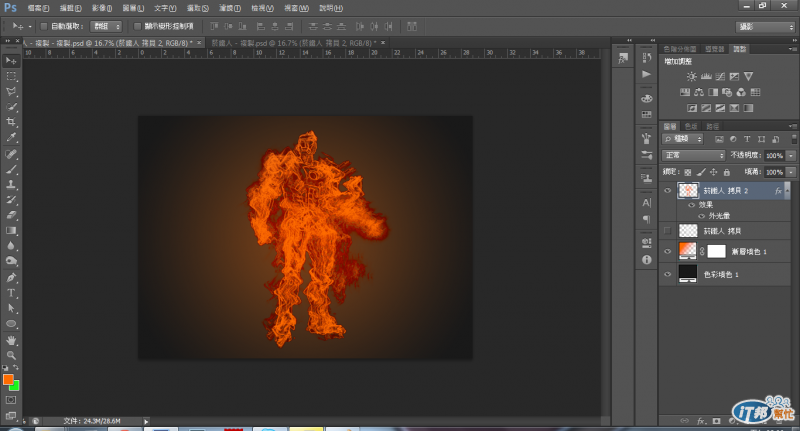This screenshot has height=431, width=800.
Task: Select the Hand tool
Action: click(11, 340)
